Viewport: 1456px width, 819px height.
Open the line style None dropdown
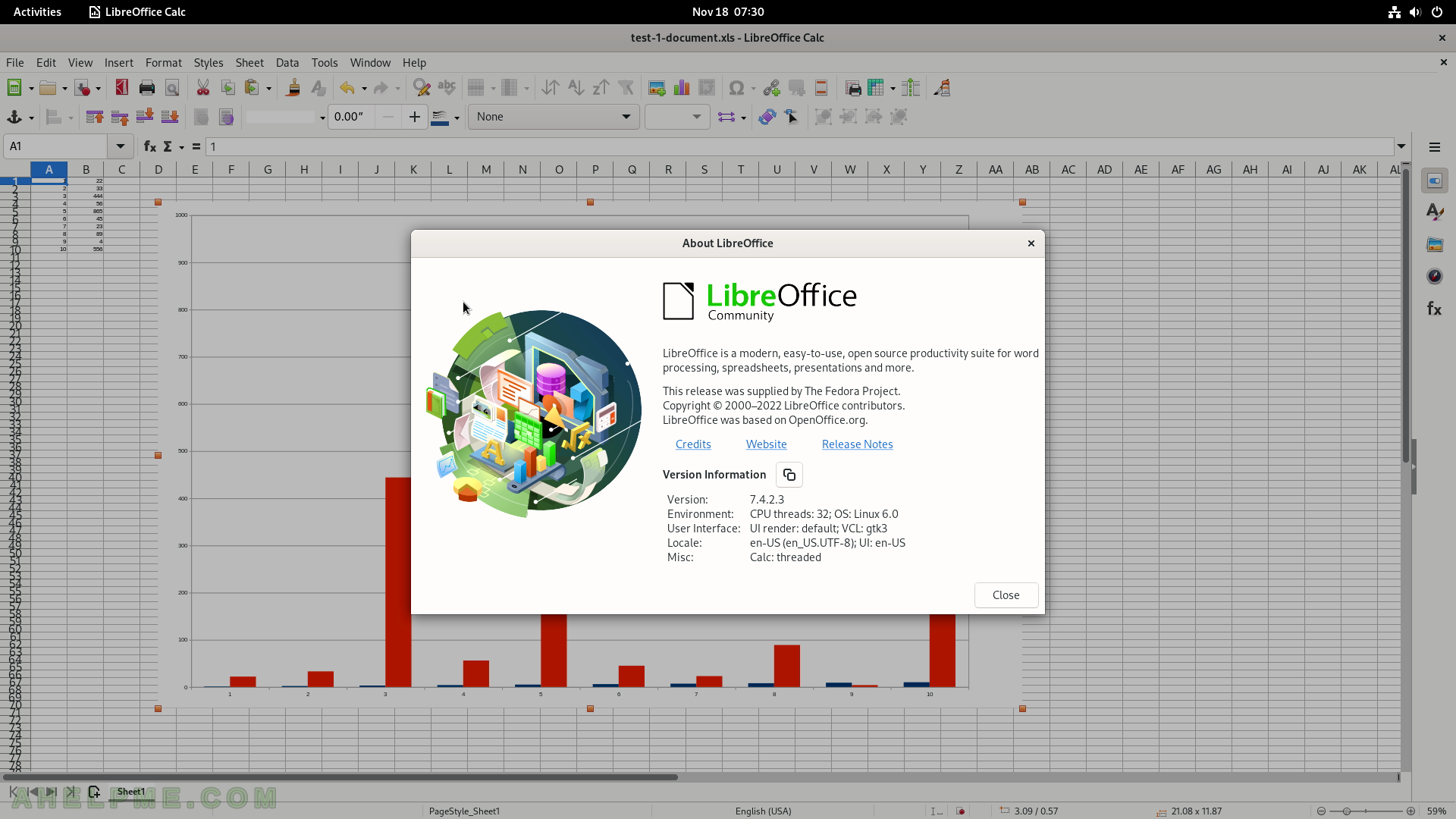tap(554, 117)
